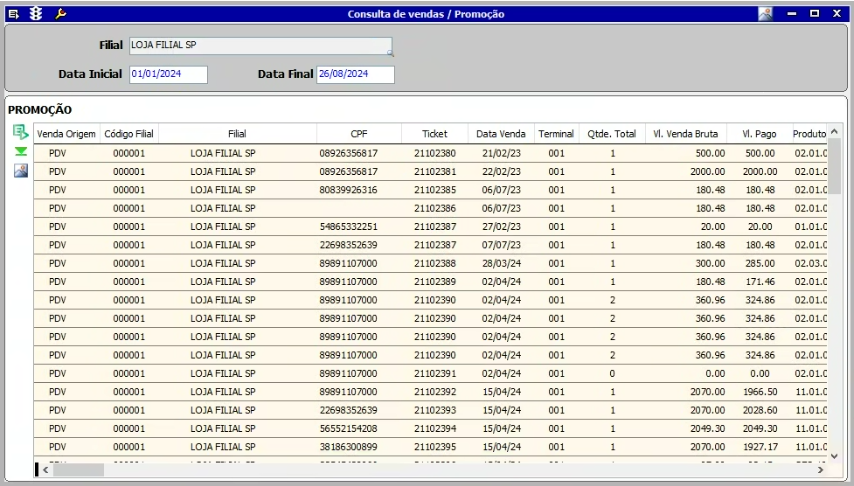
Task: Click the PROMOÇÃO section heading
Action: [40, 110]
